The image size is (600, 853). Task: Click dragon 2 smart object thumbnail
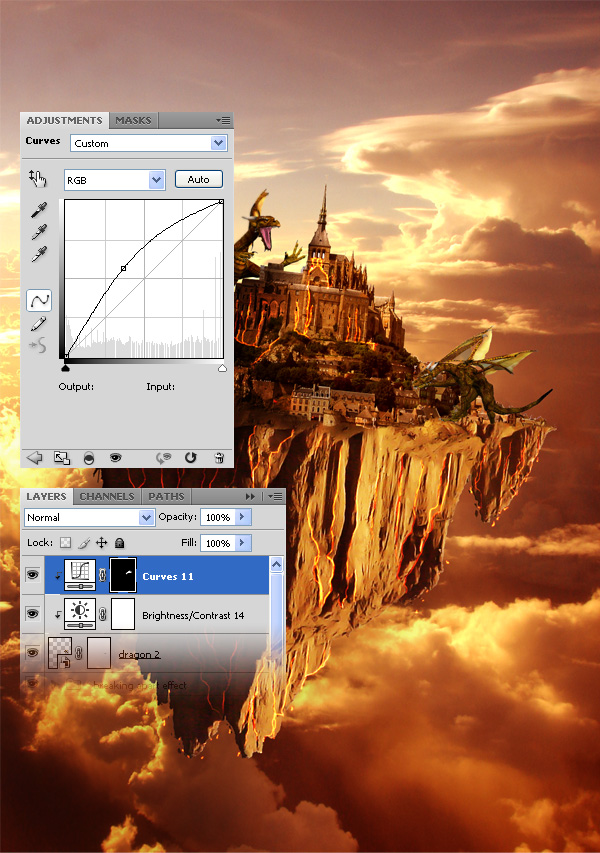(60, 653)
